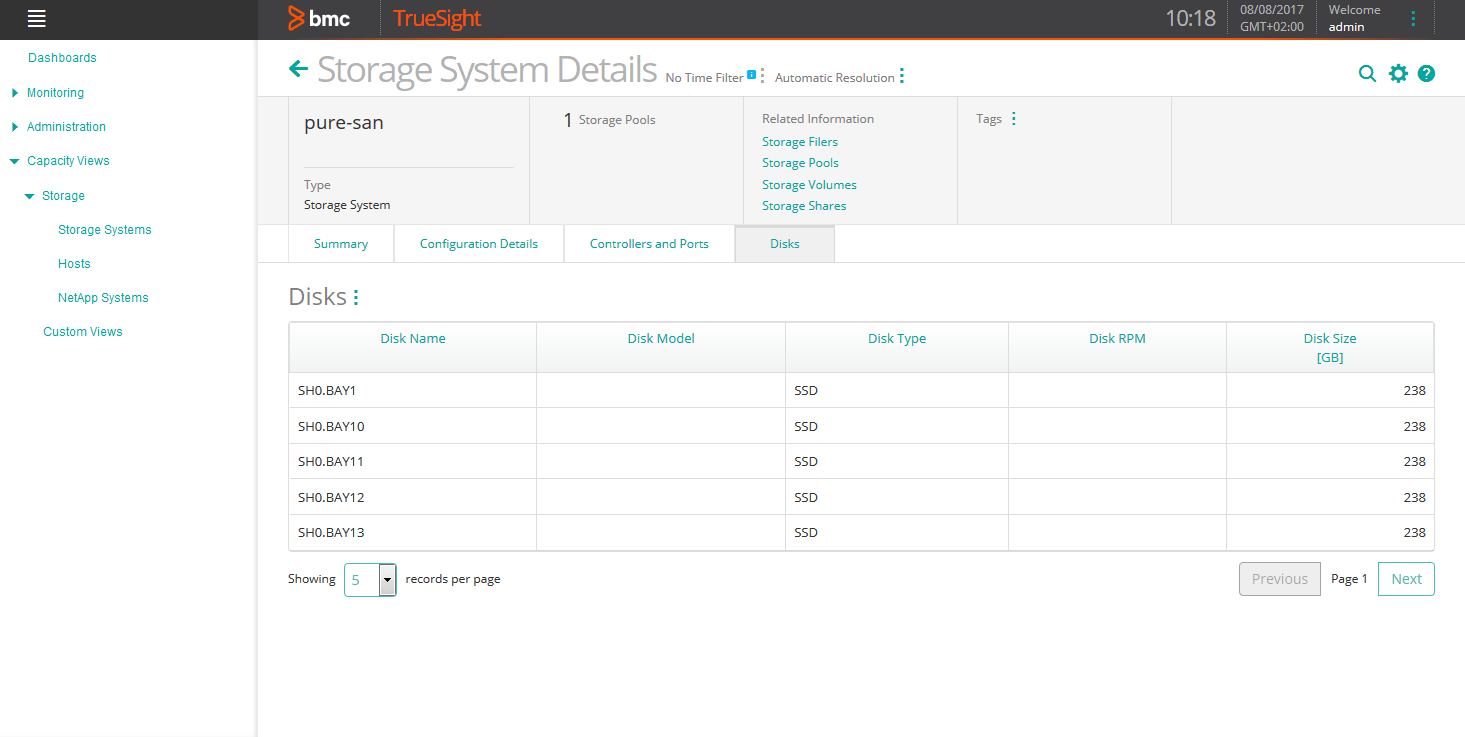Switch to the Controllers and Ports tab

[649, 244]
